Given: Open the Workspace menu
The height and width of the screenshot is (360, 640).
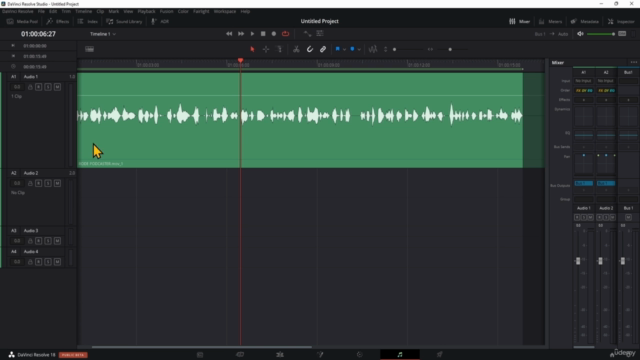Looking at the screenshot, I should point(225,11).
